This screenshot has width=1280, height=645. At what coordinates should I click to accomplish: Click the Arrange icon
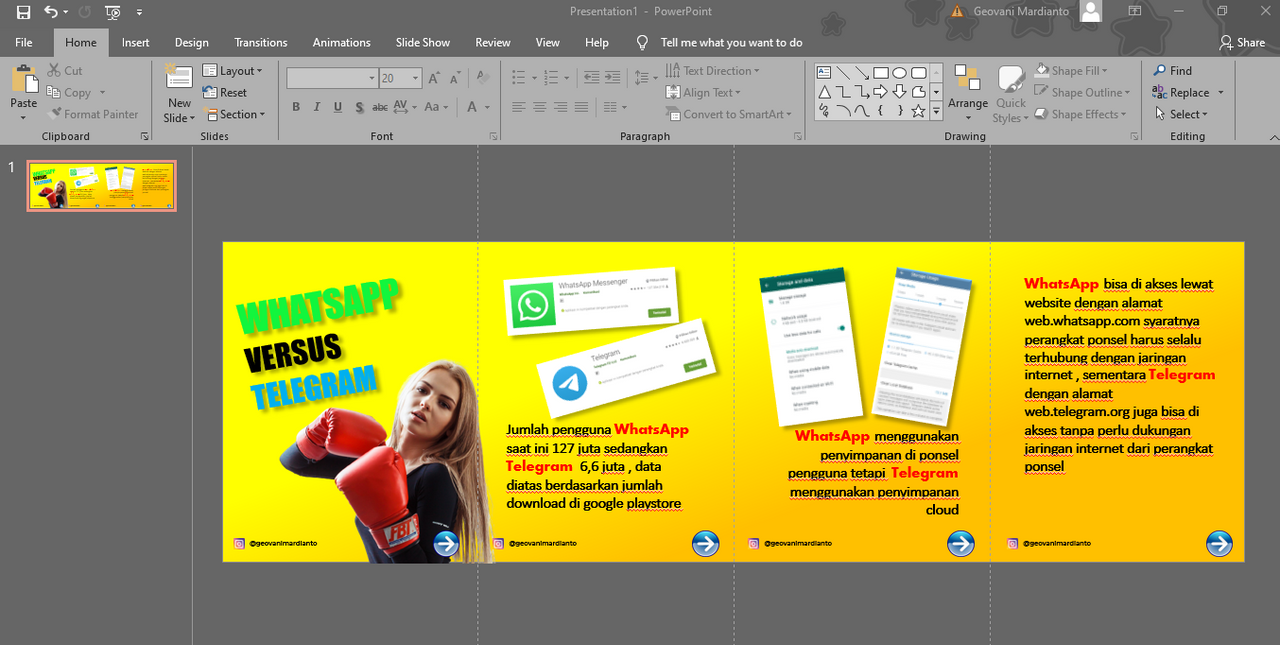point(967,79)
